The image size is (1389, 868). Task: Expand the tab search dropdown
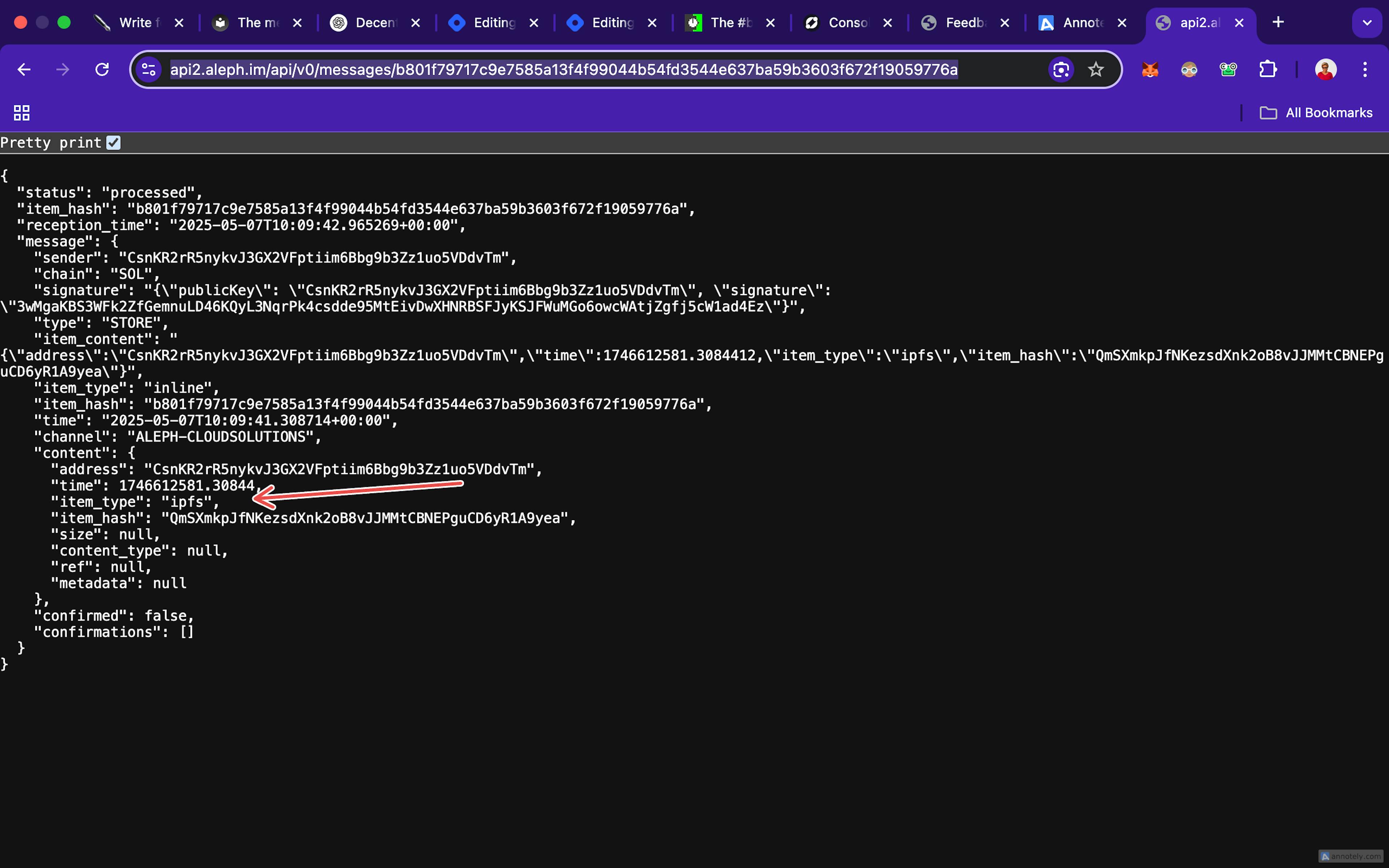tap(1367, 23)
